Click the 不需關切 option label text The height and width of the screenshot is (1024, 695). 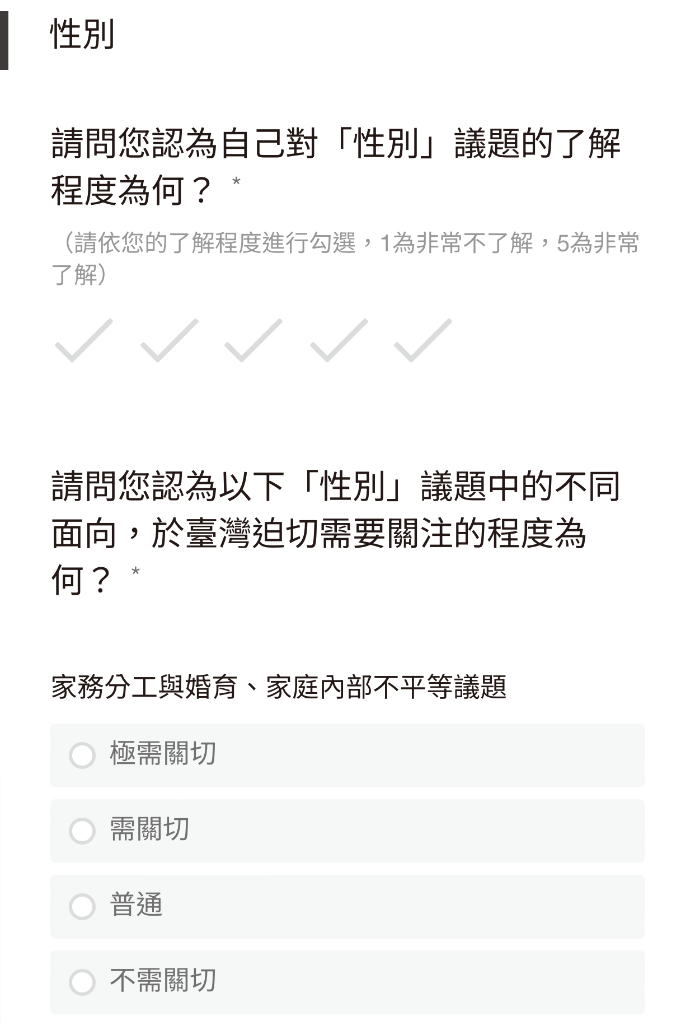(x=163, y=980)
